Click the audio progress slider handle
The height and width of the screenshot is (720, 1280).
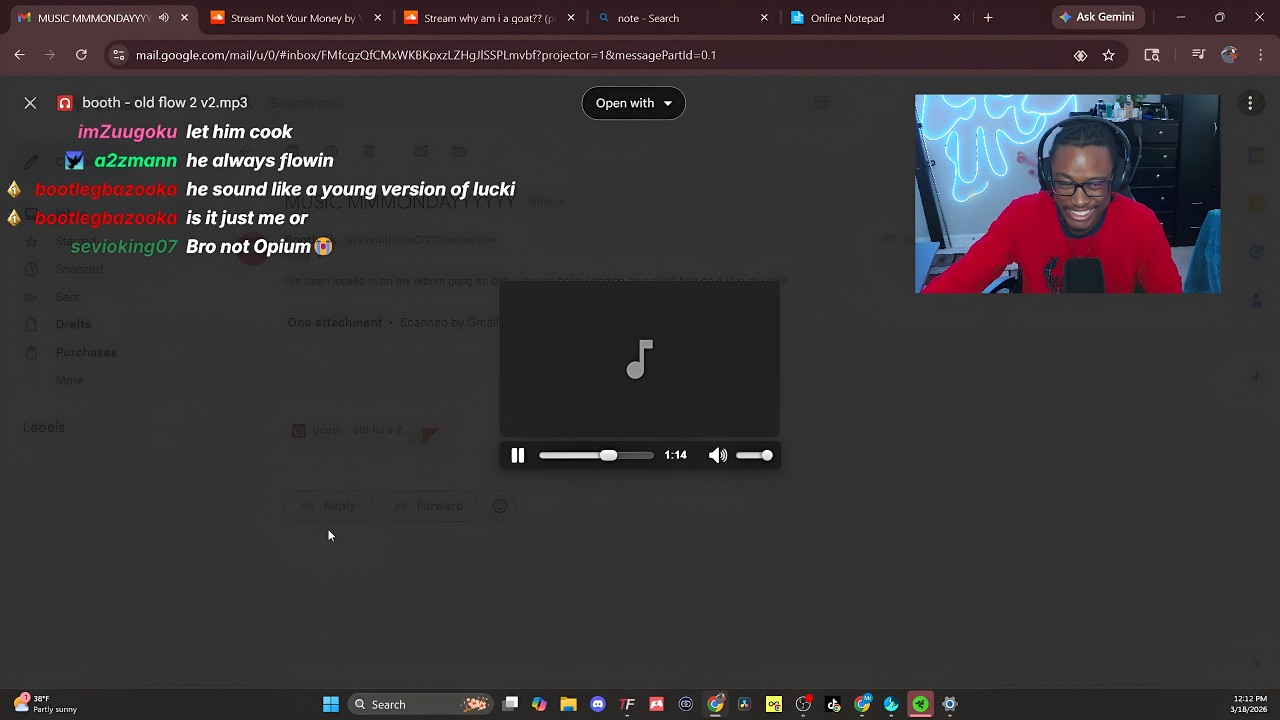(608, 456)
